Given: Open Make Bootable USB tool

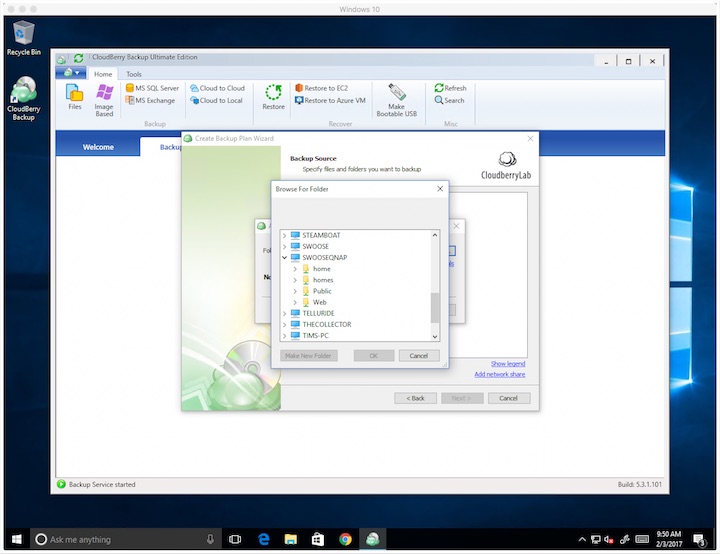Looking at the screenshot, I should tap(397, 101).
